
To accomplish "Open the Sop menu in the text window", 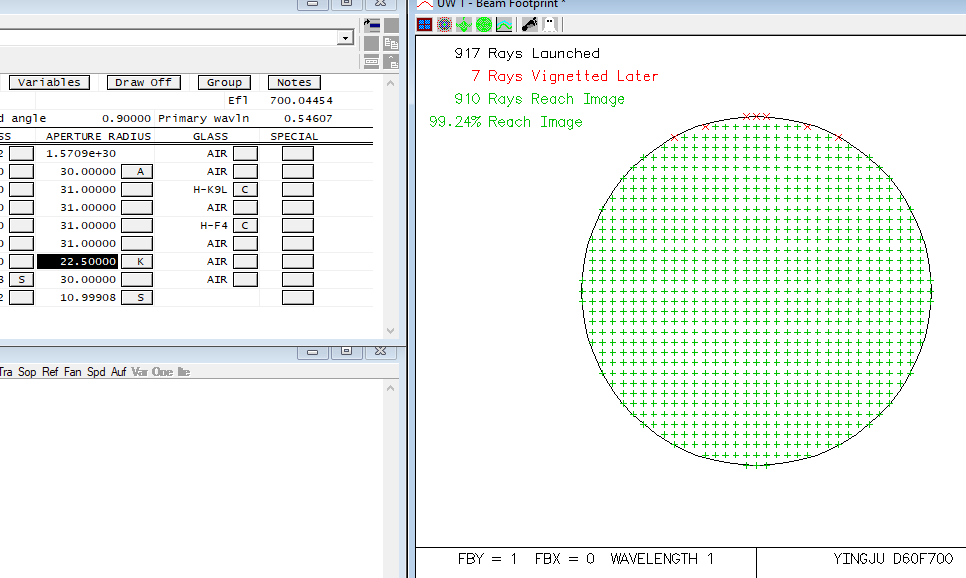I will (27, 372).
